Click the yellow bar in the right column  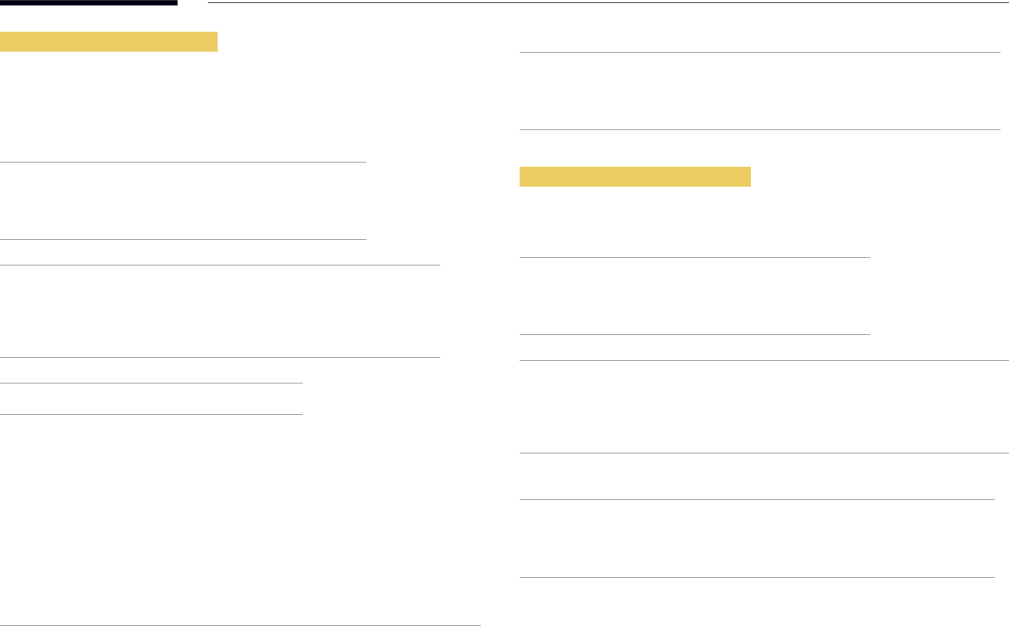click(635, 177)
